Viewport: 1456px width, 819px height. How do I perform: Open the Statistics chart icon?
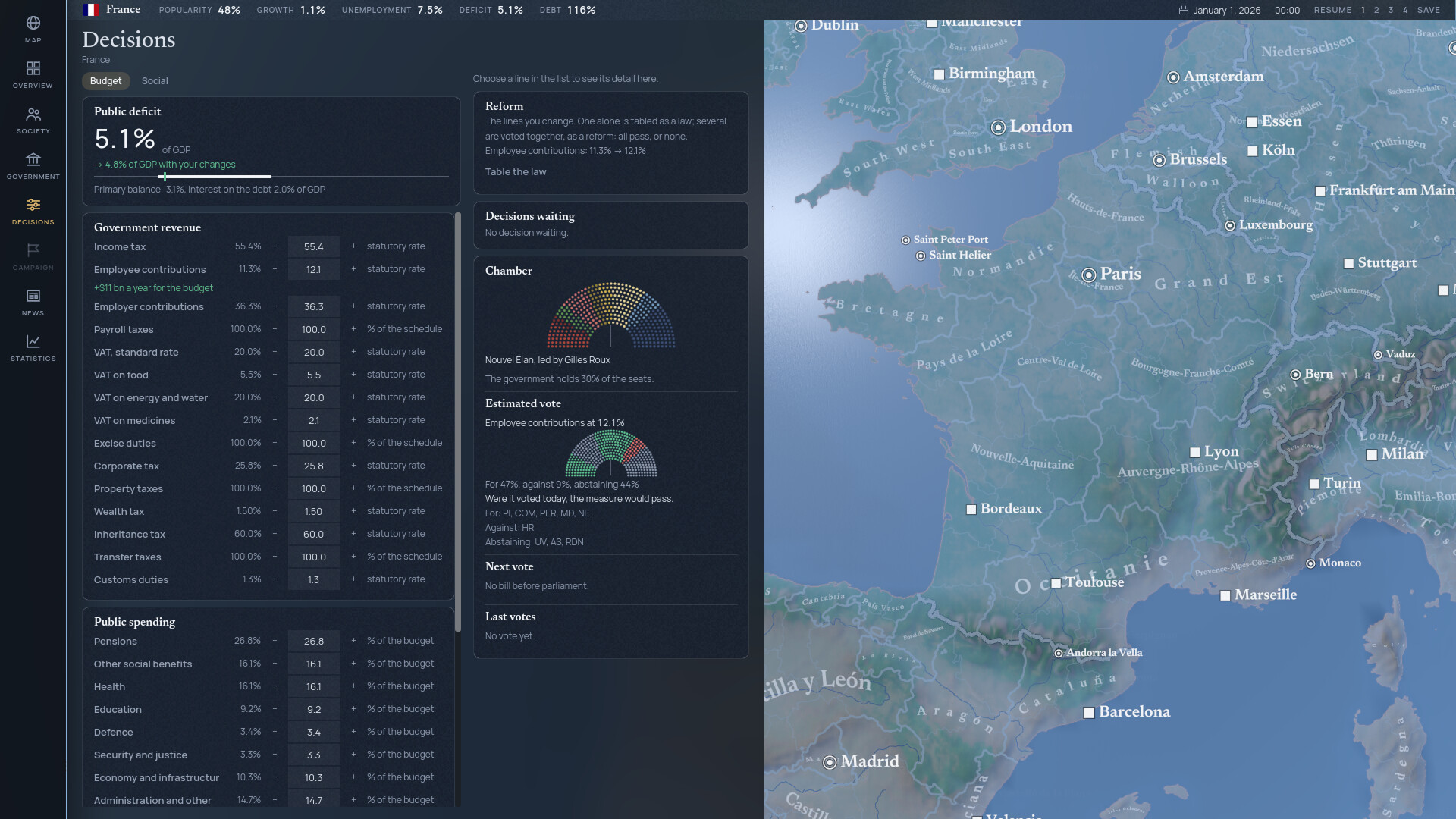tap(33, 341)
